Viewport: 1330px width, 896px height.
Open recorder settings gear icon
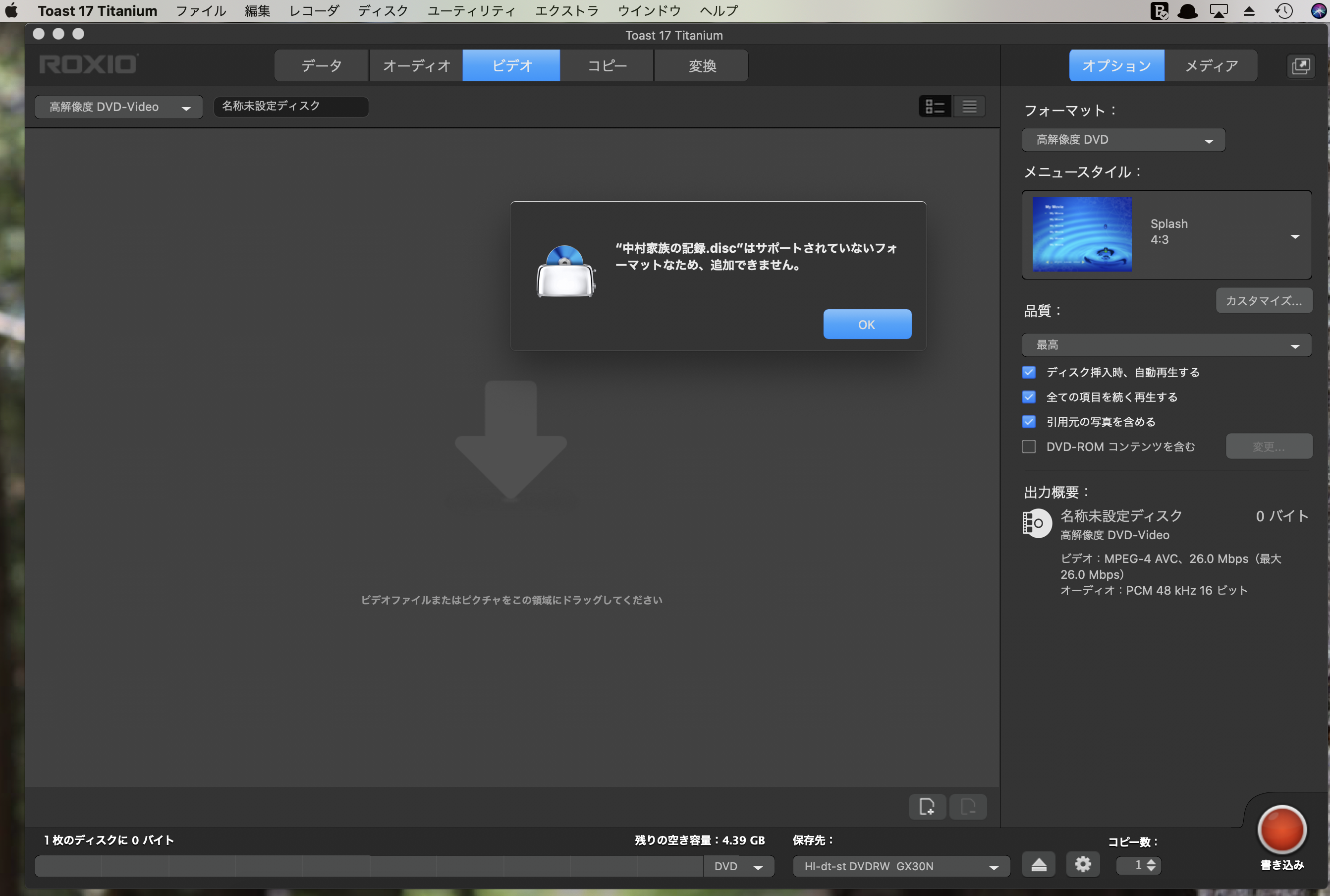click(x=1083, y=865)
